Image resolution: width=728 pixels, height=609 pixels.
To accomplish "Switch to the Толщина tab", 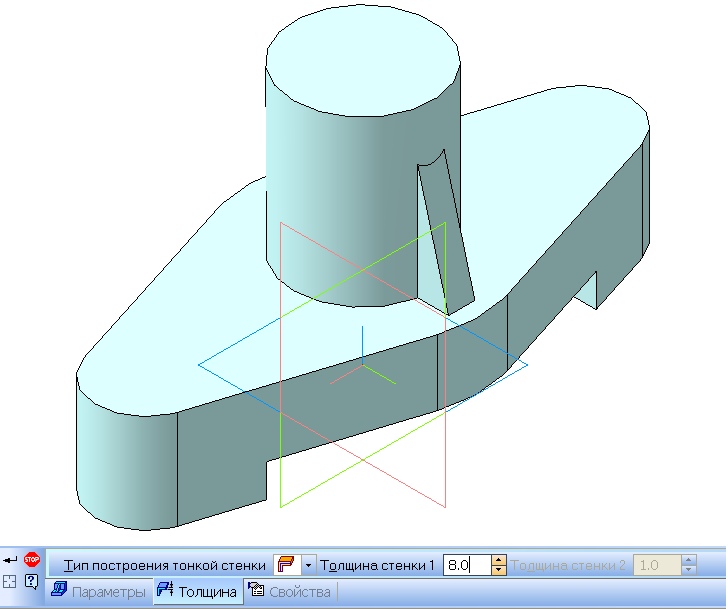I will tap(198, 591).
